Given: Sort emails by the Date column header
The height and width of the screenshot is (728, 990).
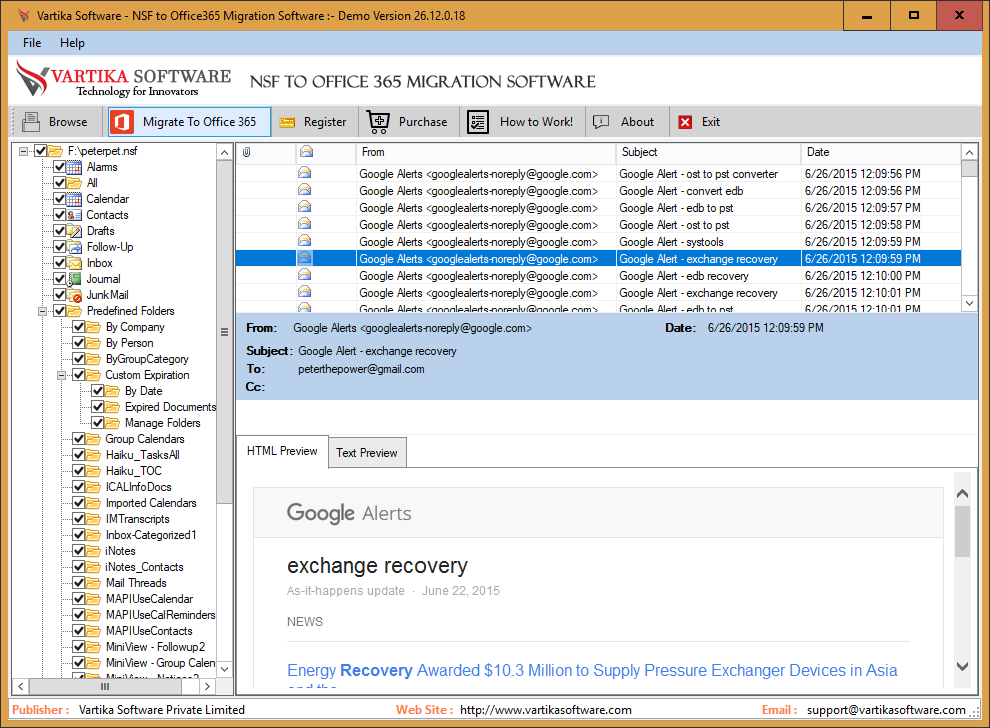Looking at the screenshot, I should [881, 152].
